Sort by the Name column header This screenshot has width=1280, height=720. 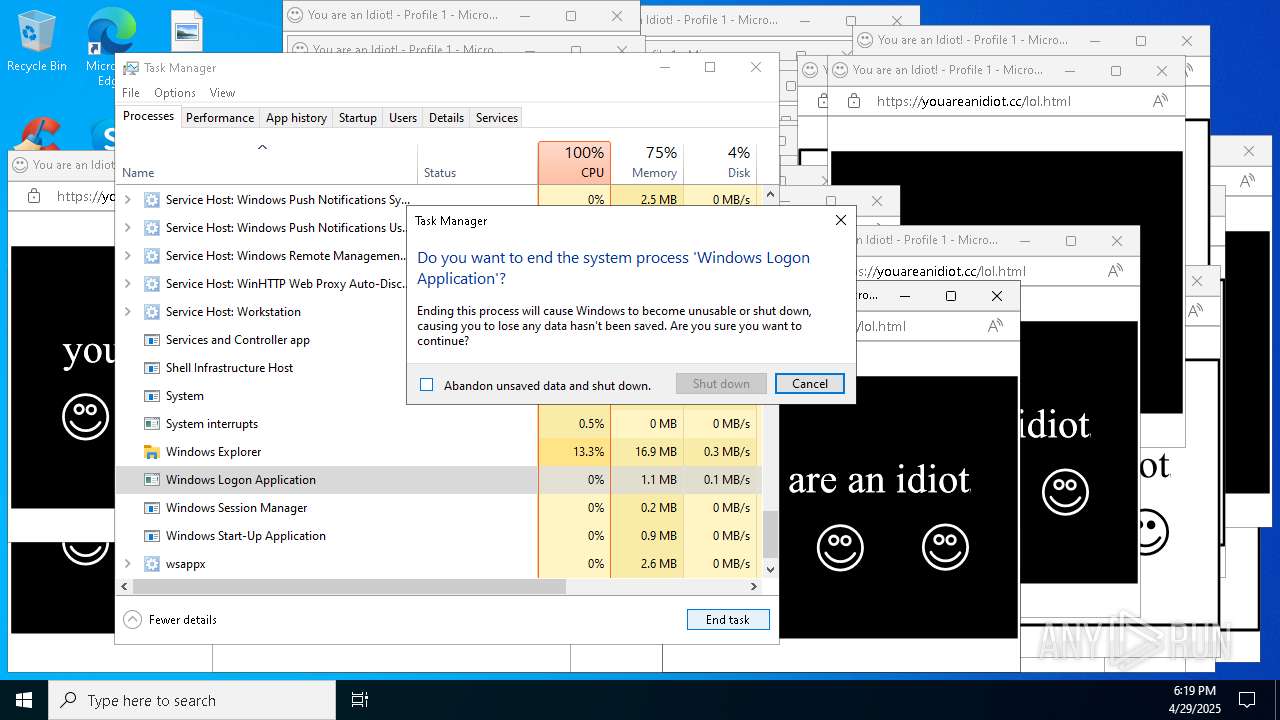(x=267, y=163)
